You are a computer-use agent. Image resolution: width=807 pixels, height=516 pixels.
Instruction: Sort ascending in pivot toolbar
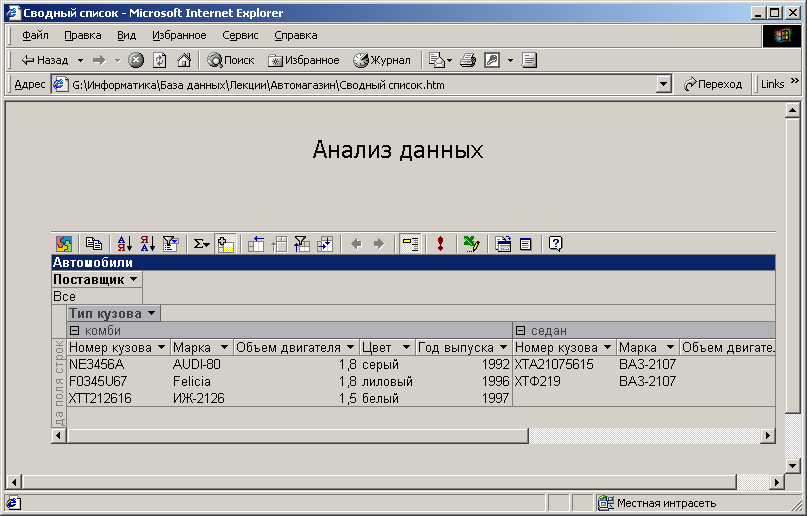(x=125, y=243)
